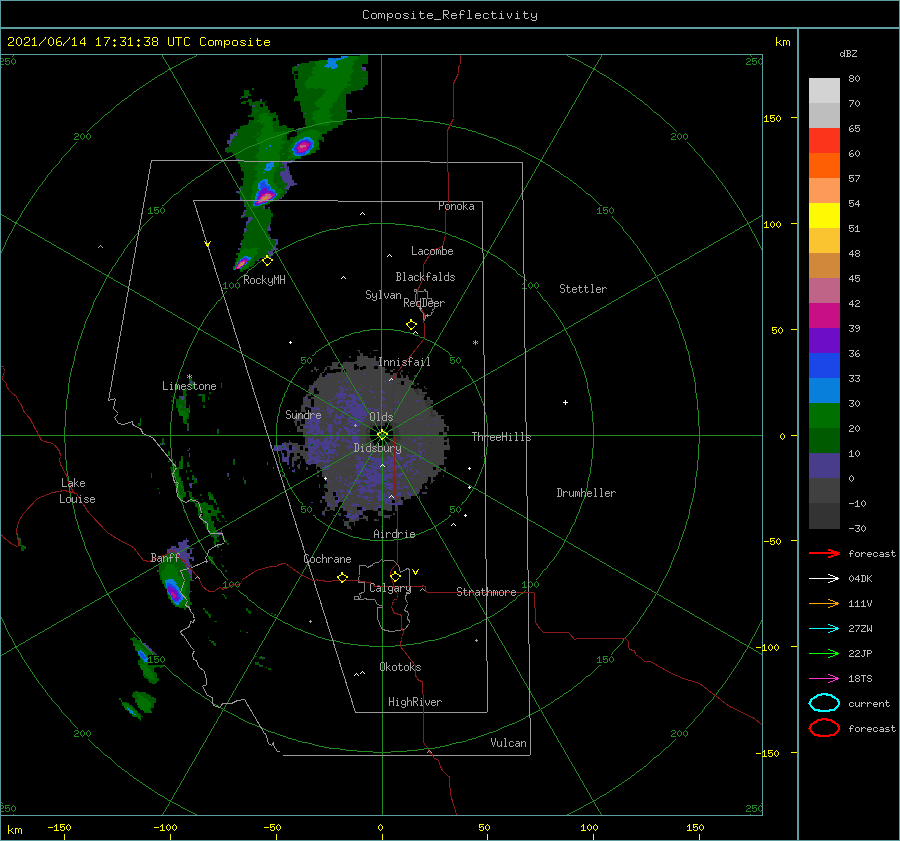Click the Sylvan label
This screenshot has width=900, height=841.
pyautogui.click(x=383, y=295)
